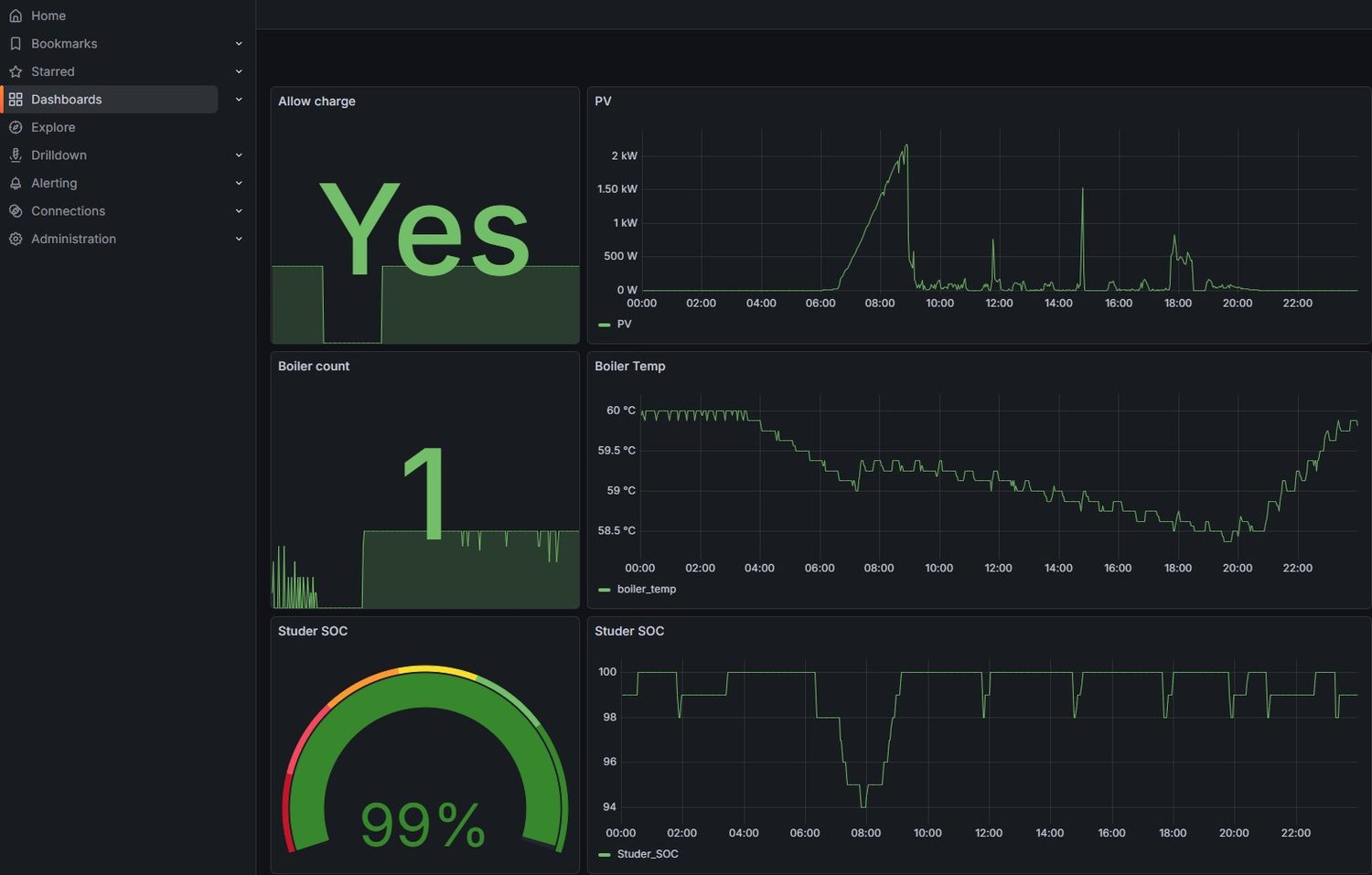Expand the Alerting section chevron

[x=239, y=183]
